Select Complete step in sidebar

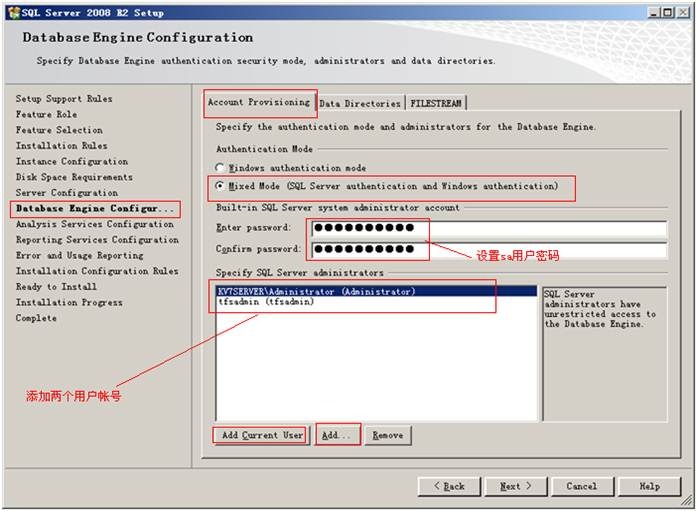click(x=36, y=318)
